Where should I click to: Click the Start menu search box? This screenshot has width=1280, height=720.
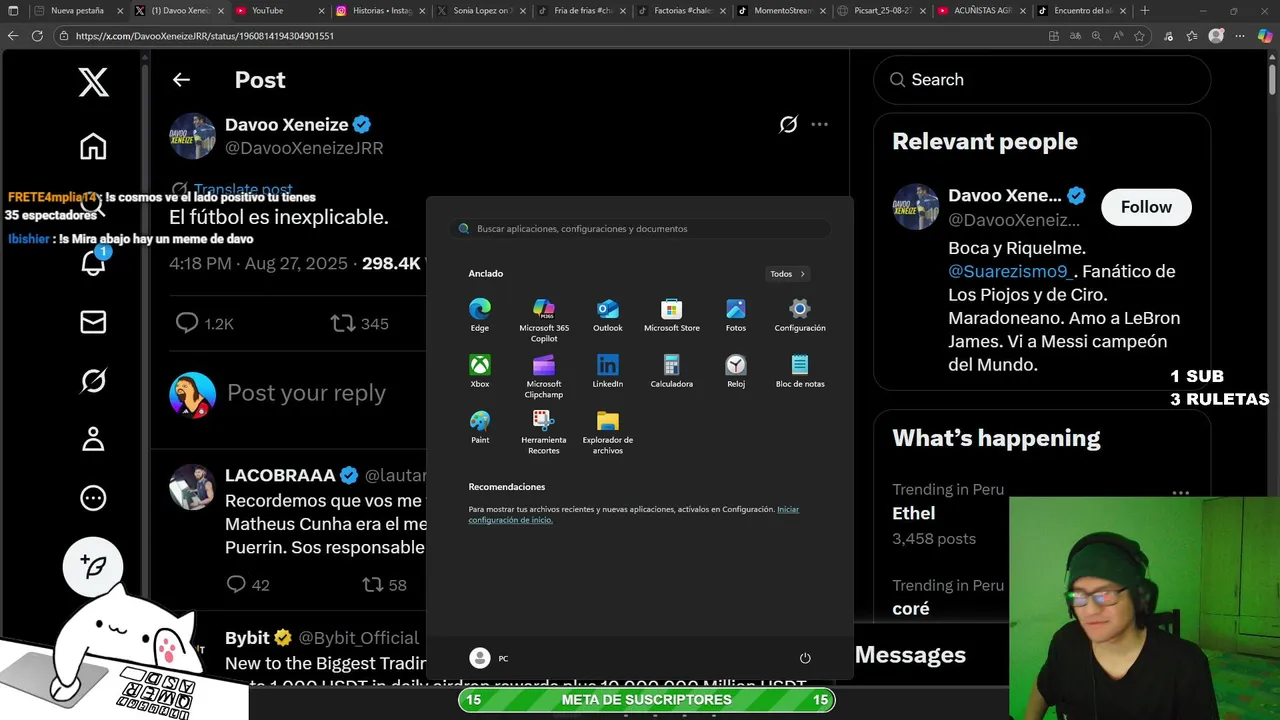640,229
